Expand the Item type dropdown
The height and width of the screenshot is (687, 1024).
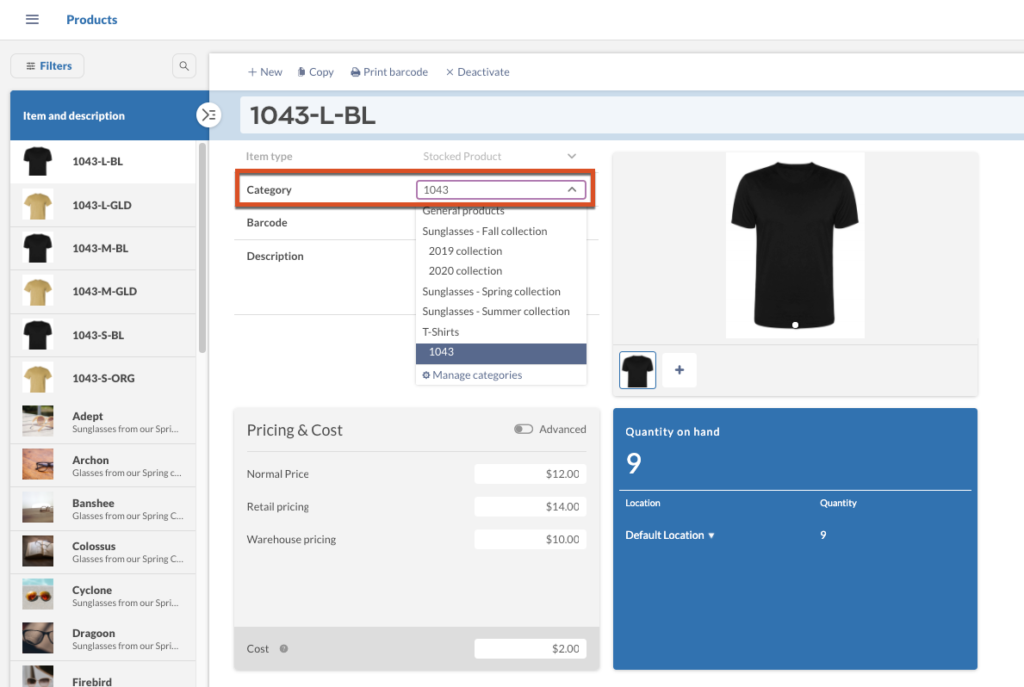coord(572,156)
